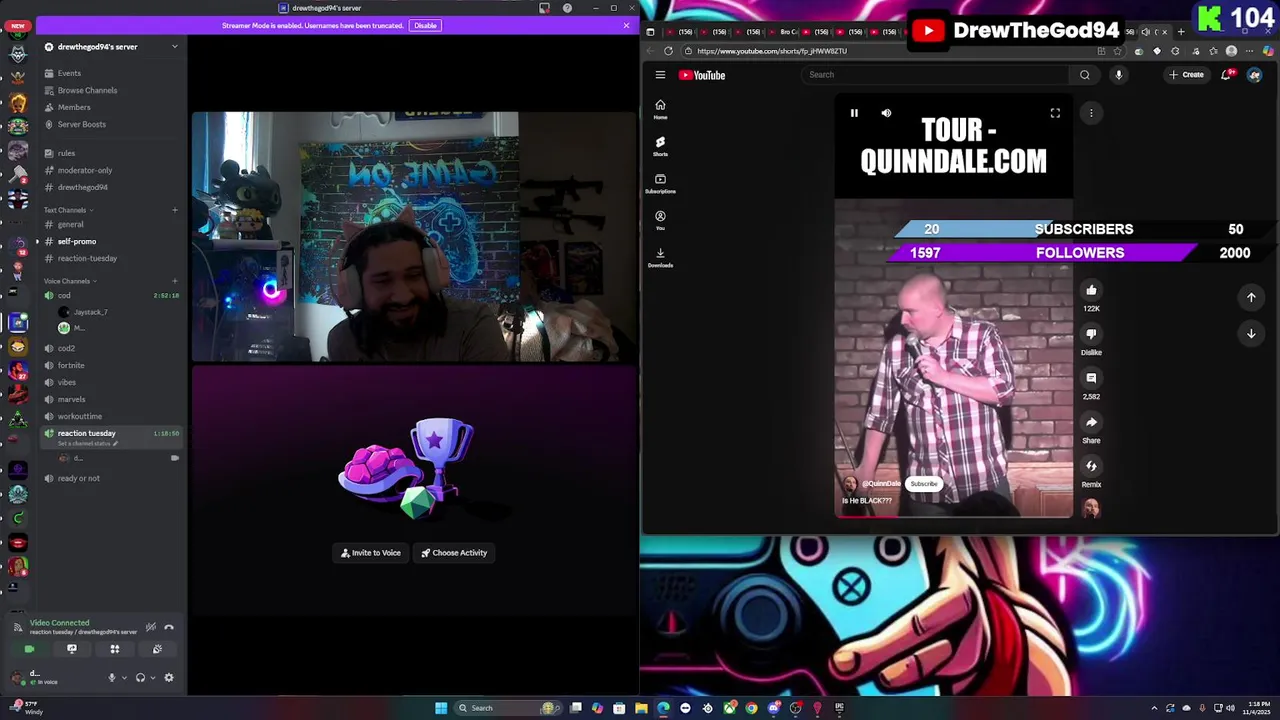
Task: Collapse the Voice Channels category
Action: (70, 281)
